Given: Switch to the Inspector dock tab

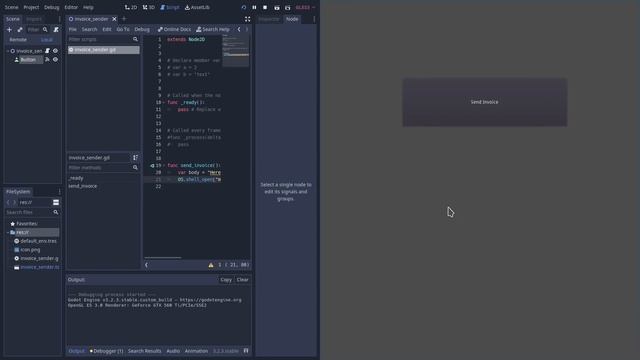Looking at the screenshot, I should (x=269, y=19).
